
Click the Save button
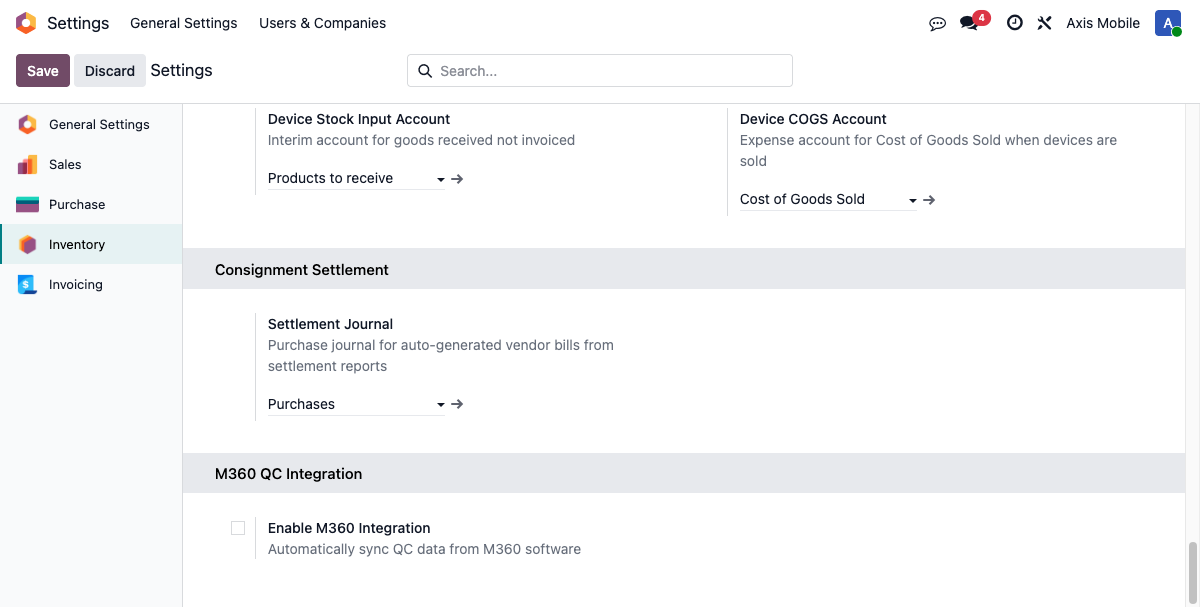[43, 71]
